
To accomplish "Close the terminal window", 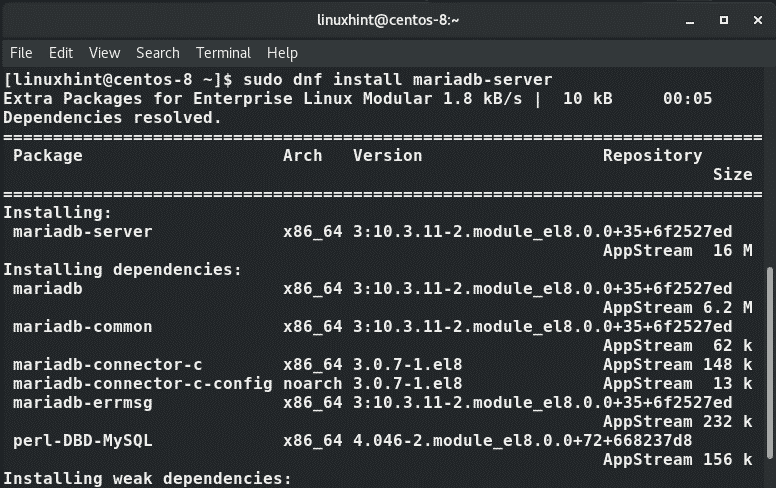I will 755,20.
